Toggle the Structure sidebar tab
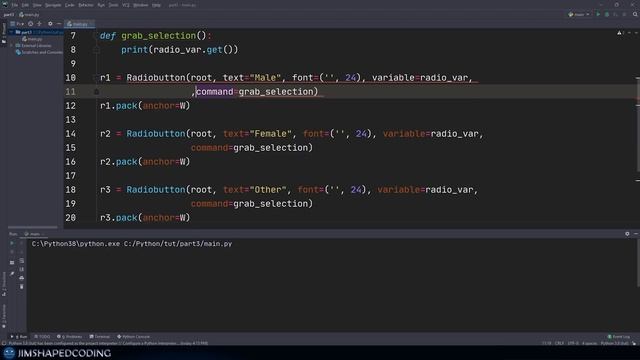The image size is (640, 360). [4, 283]
